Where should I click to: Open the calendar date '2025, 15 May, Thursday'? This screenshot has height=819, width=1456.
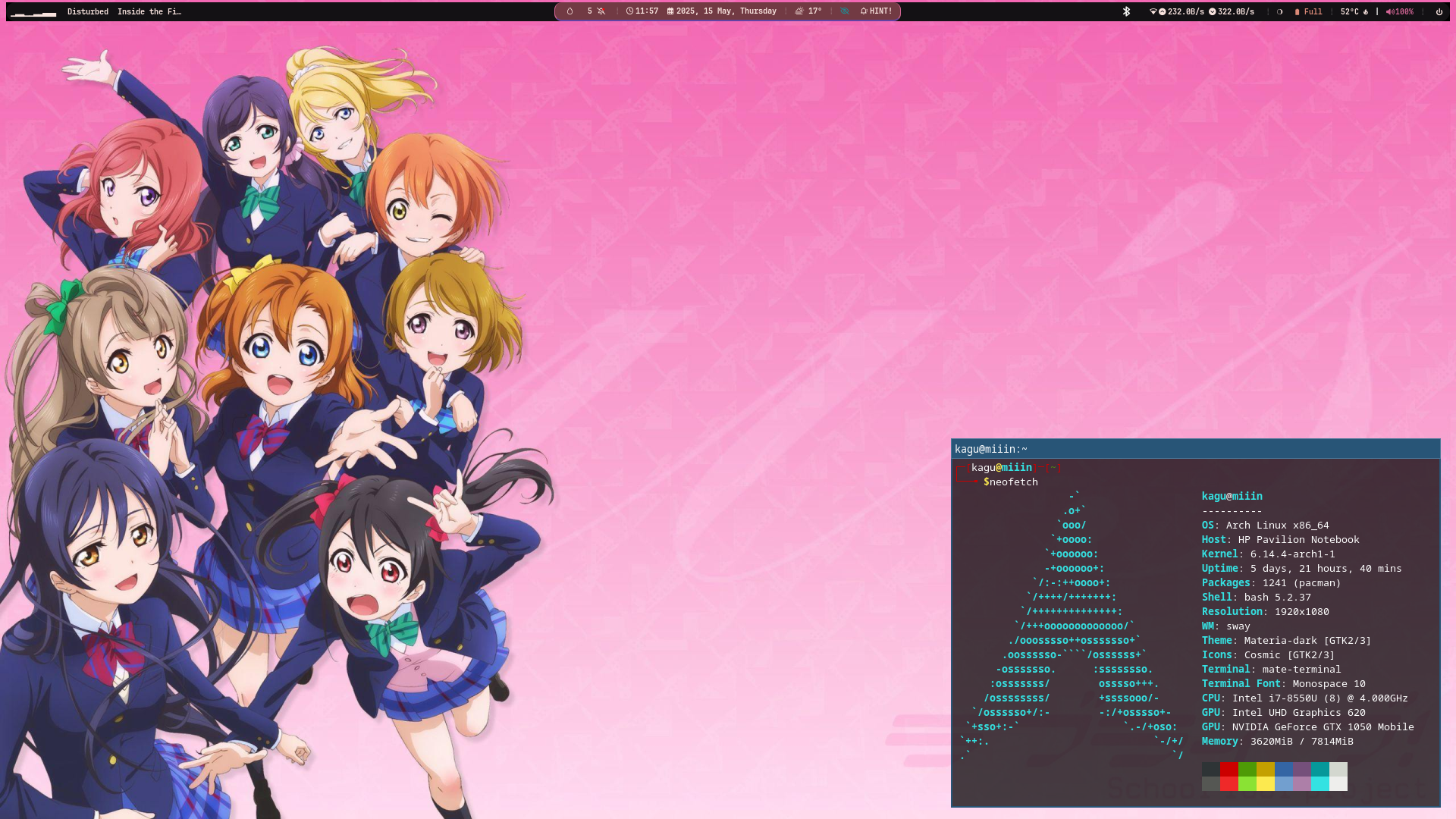pos(722,11)
